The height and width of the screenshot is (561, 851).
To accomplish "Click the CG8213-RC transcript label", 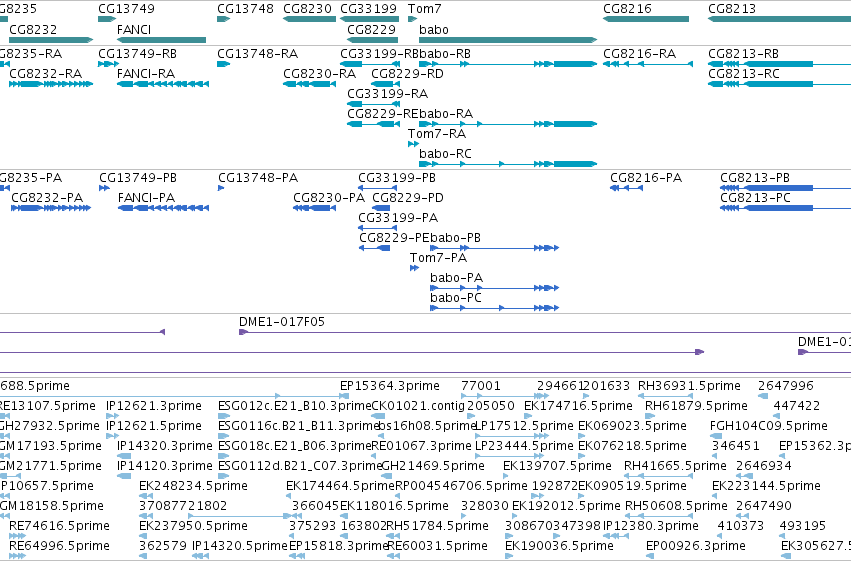I will pyautogui.click(x=744, y=74).
